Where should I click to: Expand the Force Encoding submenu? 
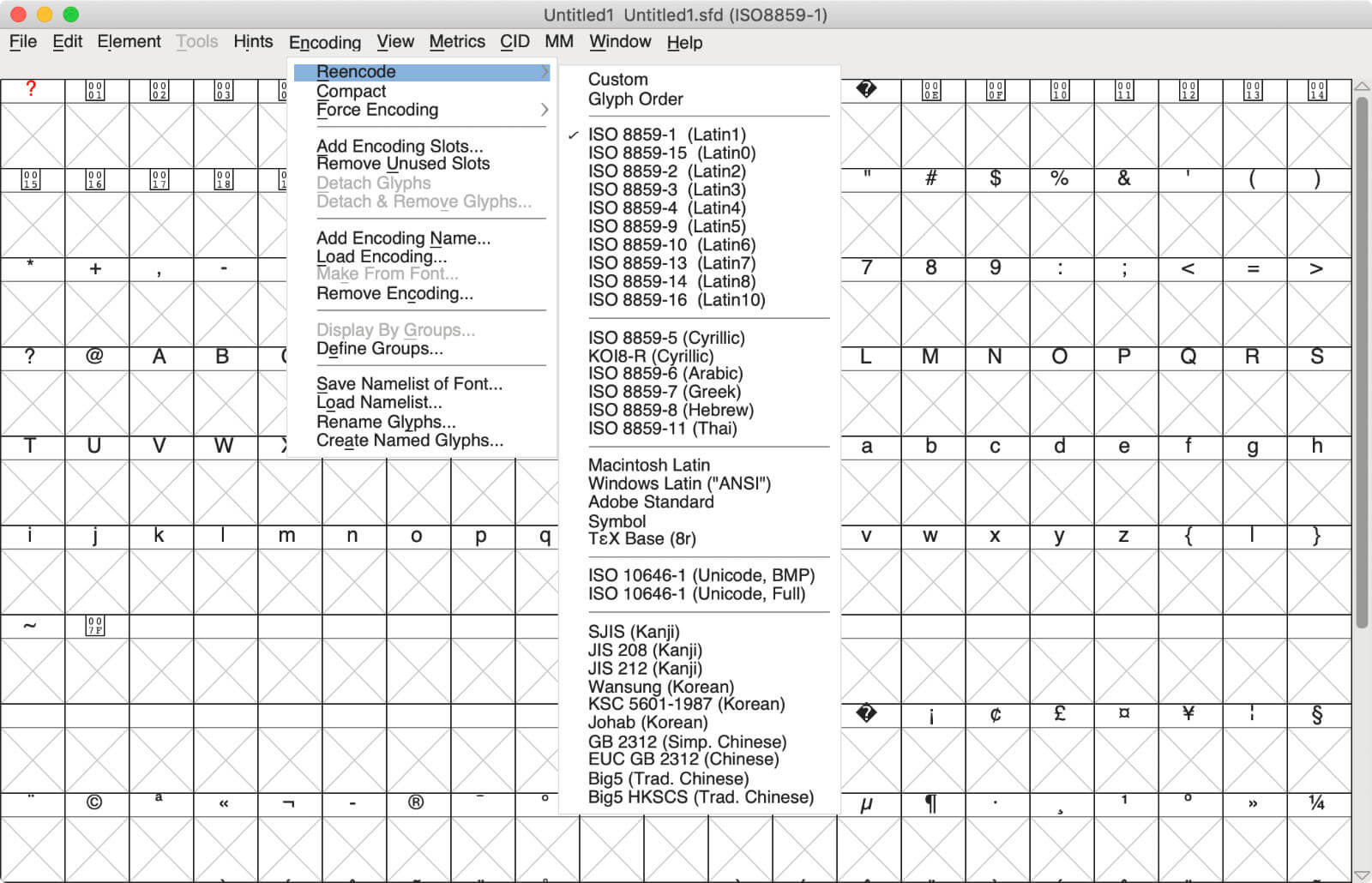[377, 110]
